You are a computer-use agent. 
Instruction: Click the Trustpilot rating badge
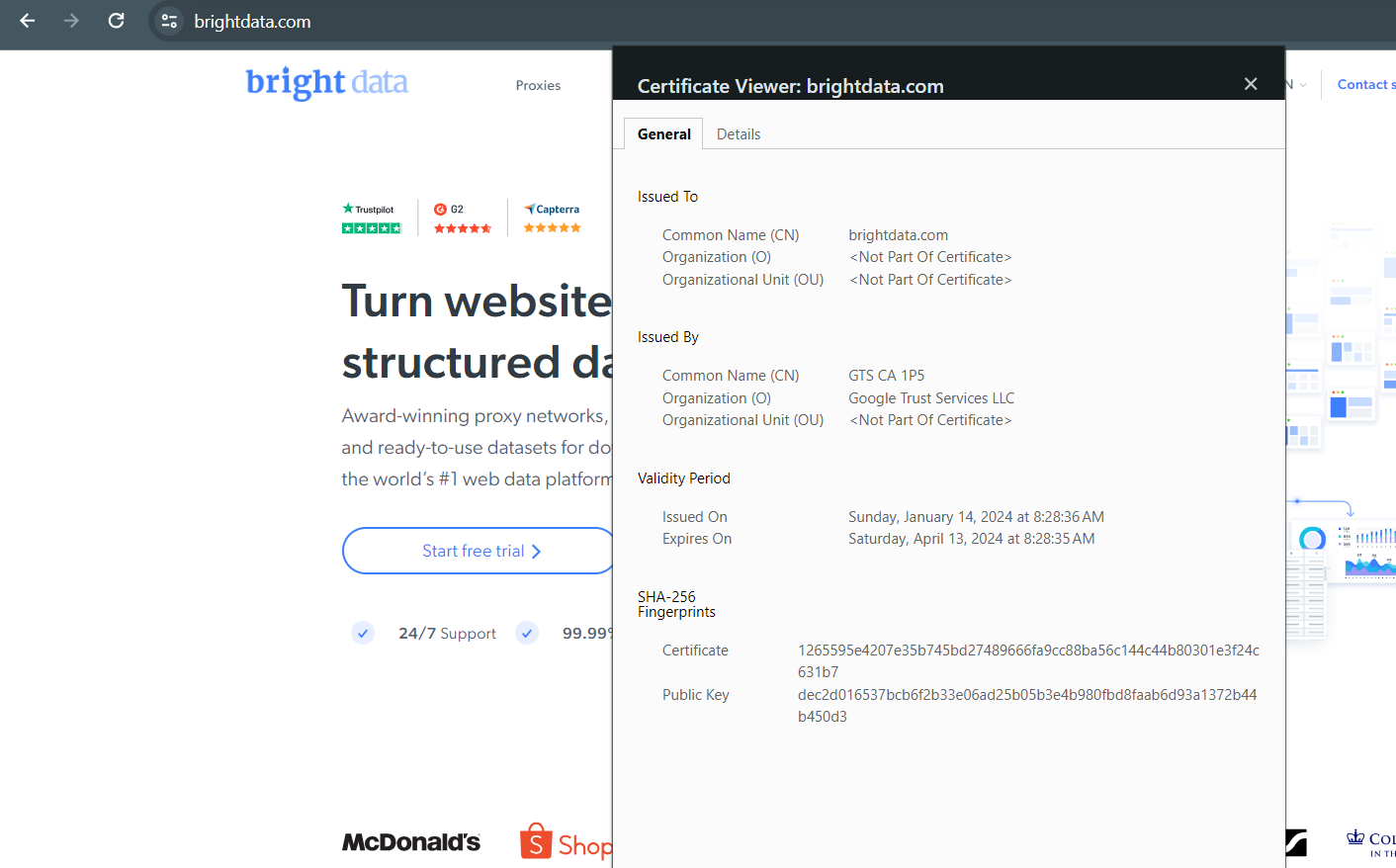click(x=372, y=218)
